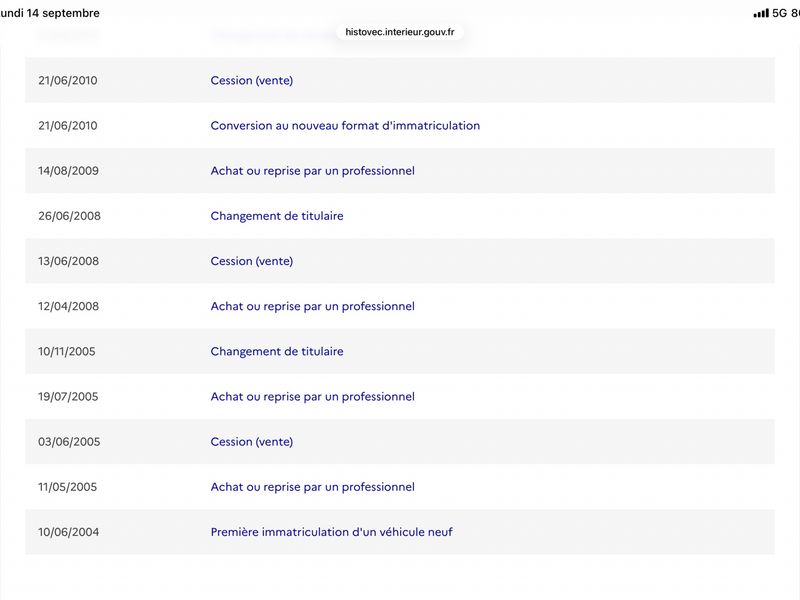800x600 pixels.
Task: Open 'Changement de titulaire' dated 26/06/2008
Action: coord(277,216)
